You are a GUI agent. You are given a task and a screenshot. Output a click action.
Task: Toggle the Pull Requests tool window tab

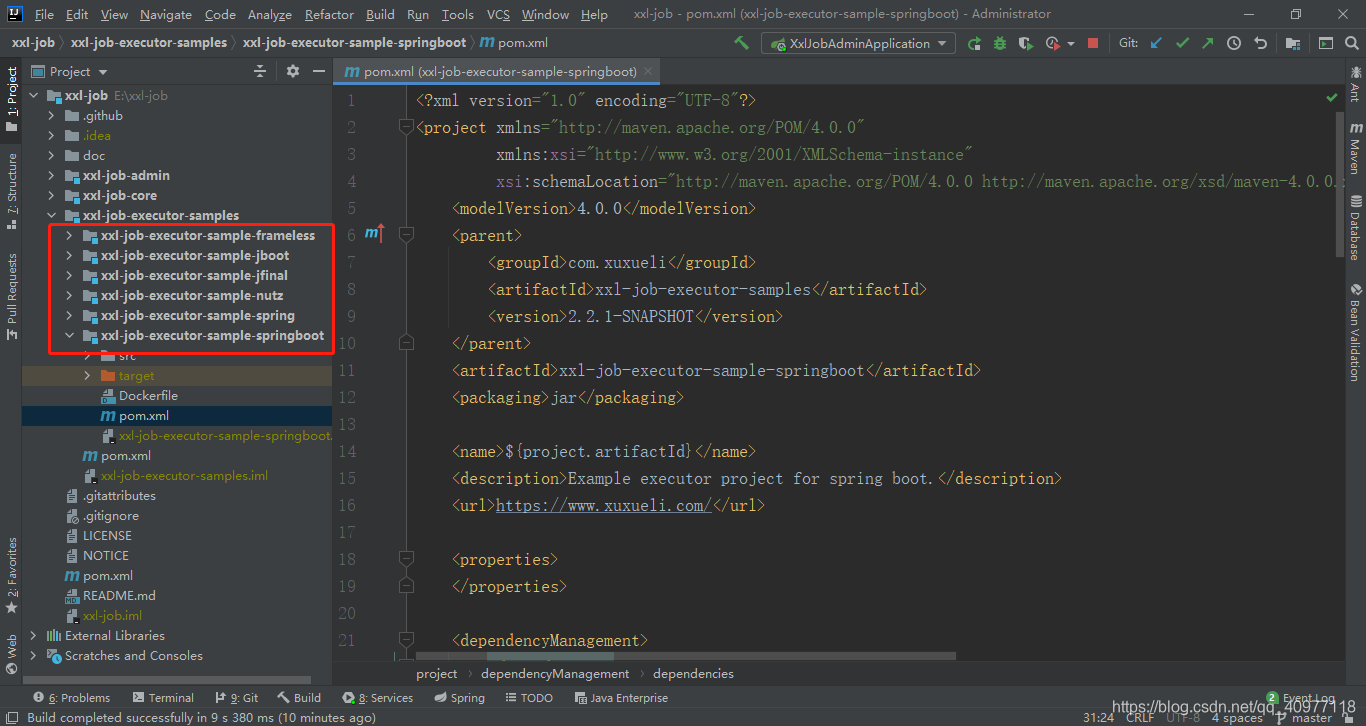(x=11, y=295)
